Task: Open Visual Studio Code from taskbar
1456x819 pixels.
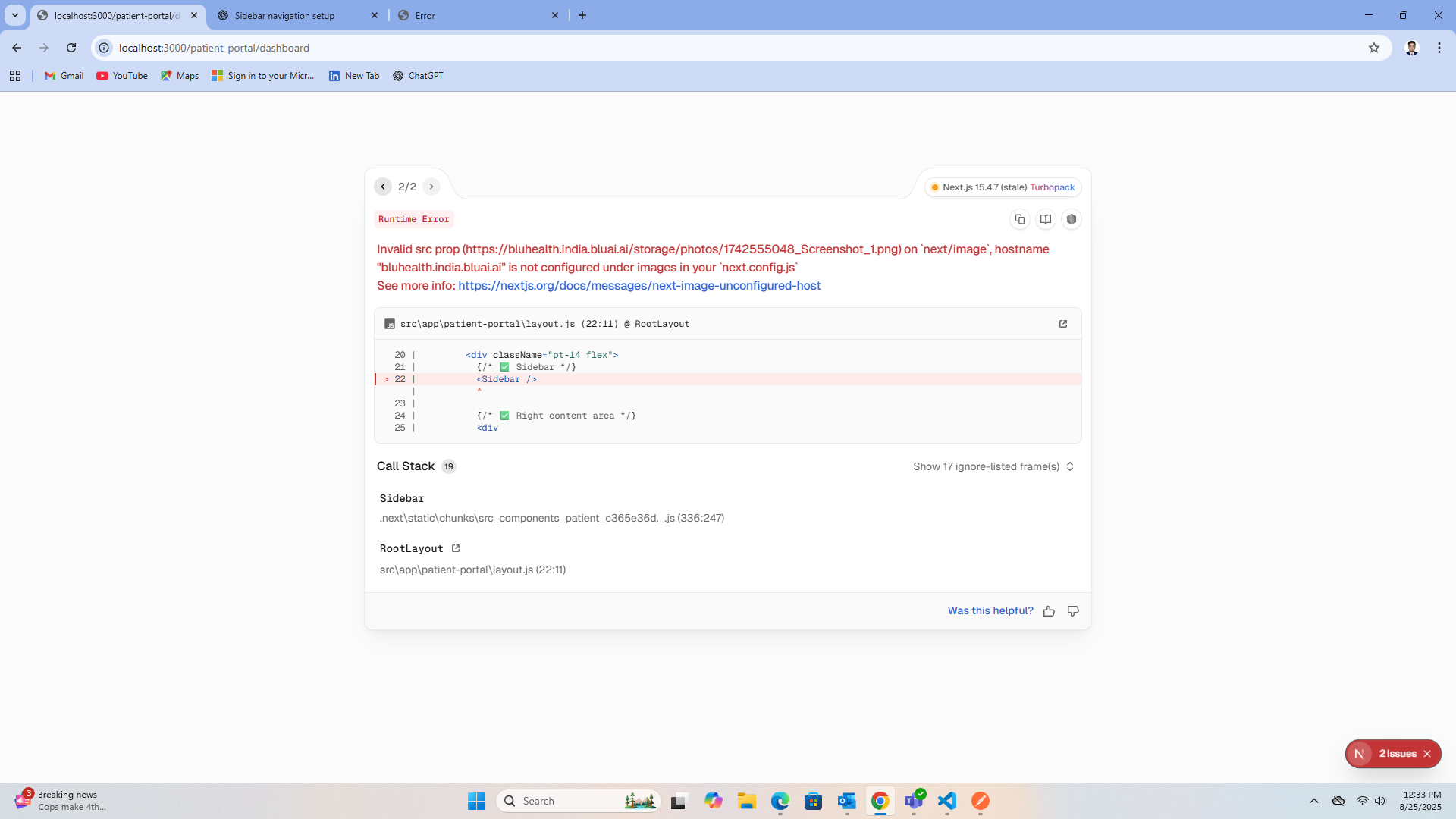Action: pos(947,801)
